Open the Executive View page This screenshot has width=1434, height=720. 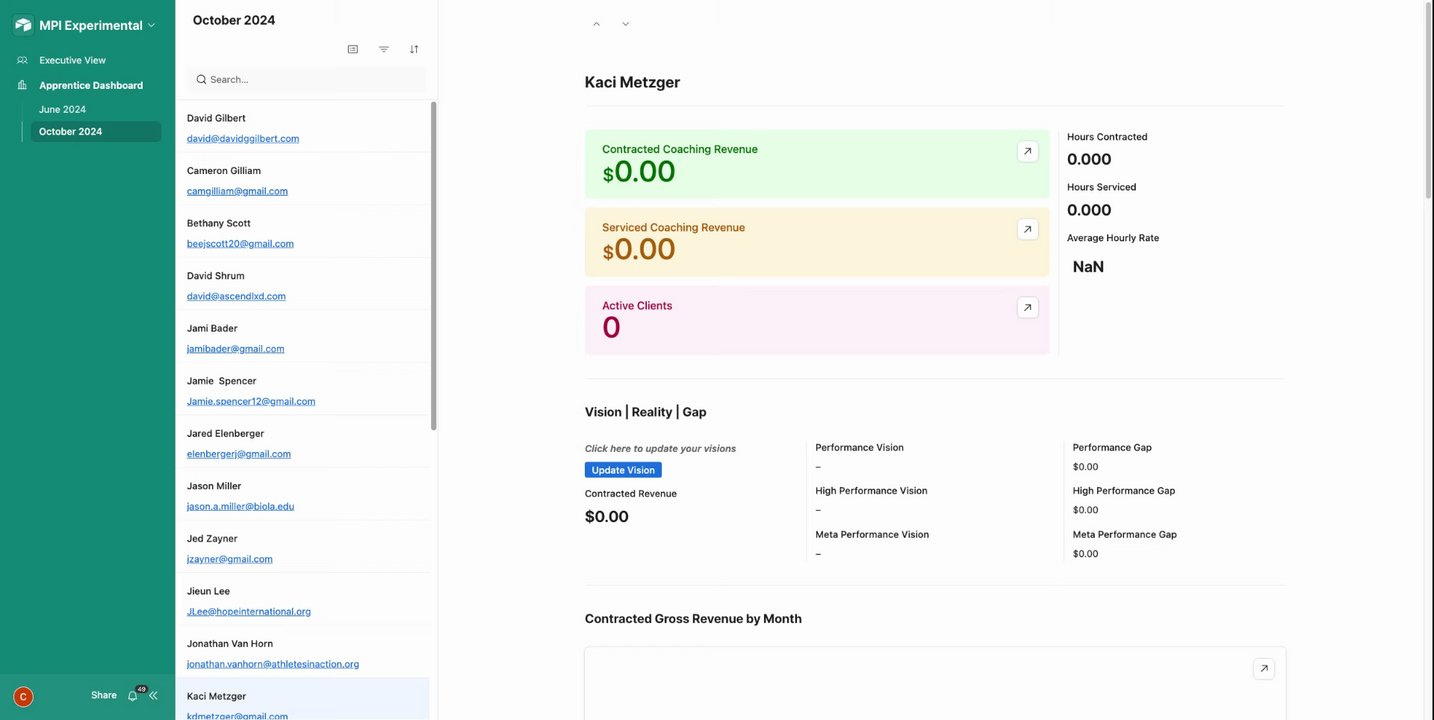(72, 60)
